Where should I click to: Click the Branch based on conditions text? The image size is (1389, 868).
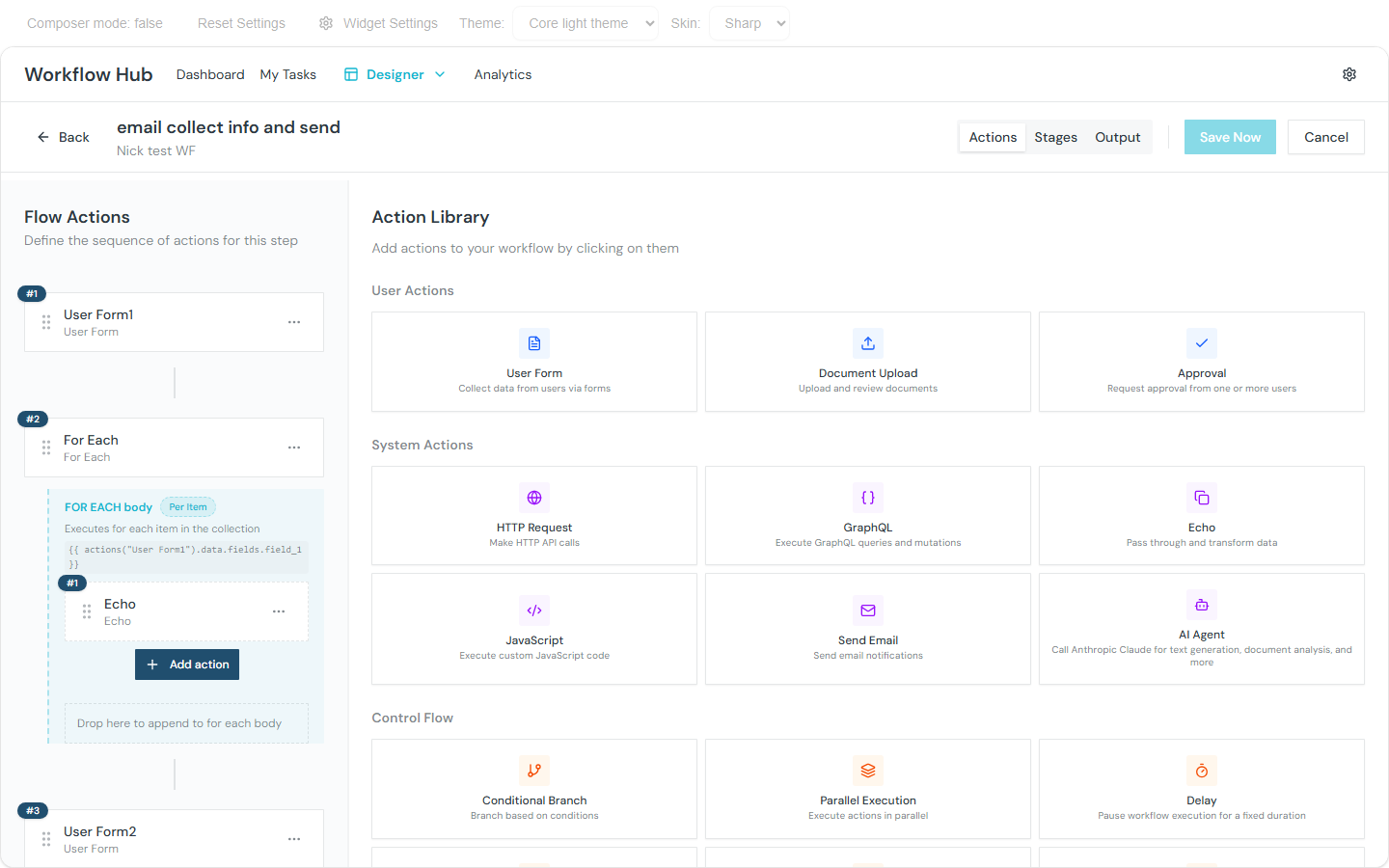[534, 816]
